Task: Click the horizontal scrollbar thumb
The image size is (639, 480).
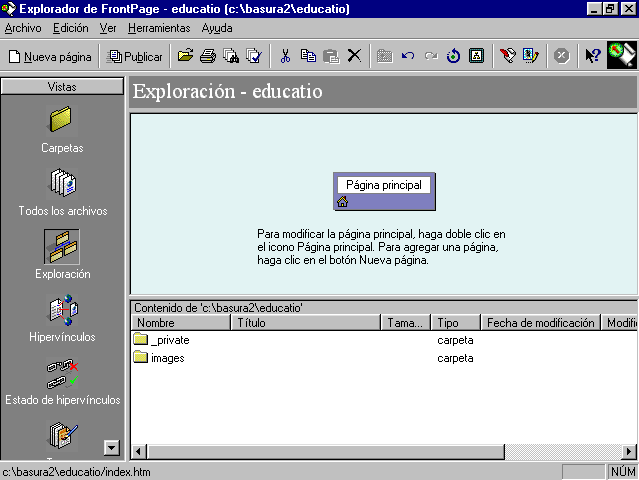Action: 326,451
